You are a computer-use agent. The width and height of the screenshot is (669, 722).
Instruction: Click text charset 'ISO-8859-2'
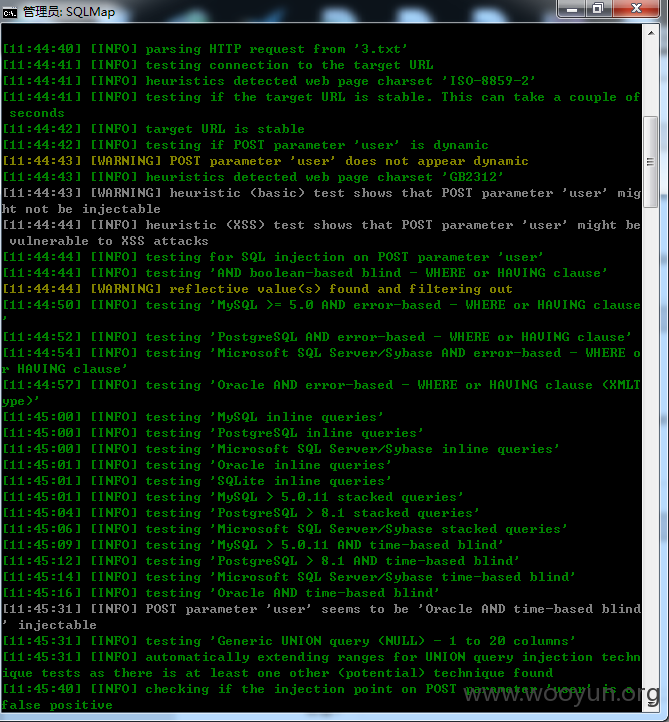pyautogui.click(x=489, y=81)
